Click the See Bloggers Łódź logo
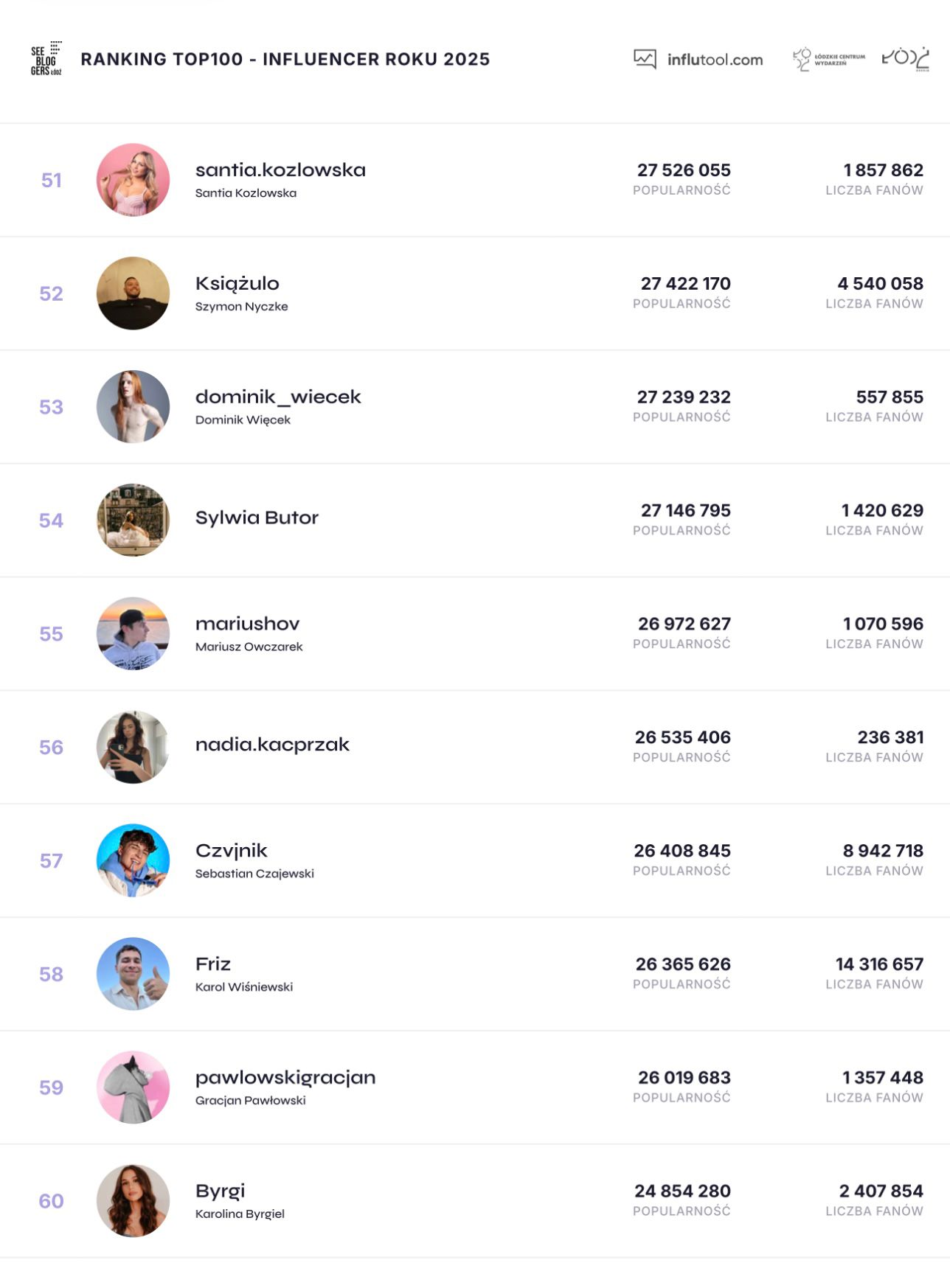 point(46,59)
